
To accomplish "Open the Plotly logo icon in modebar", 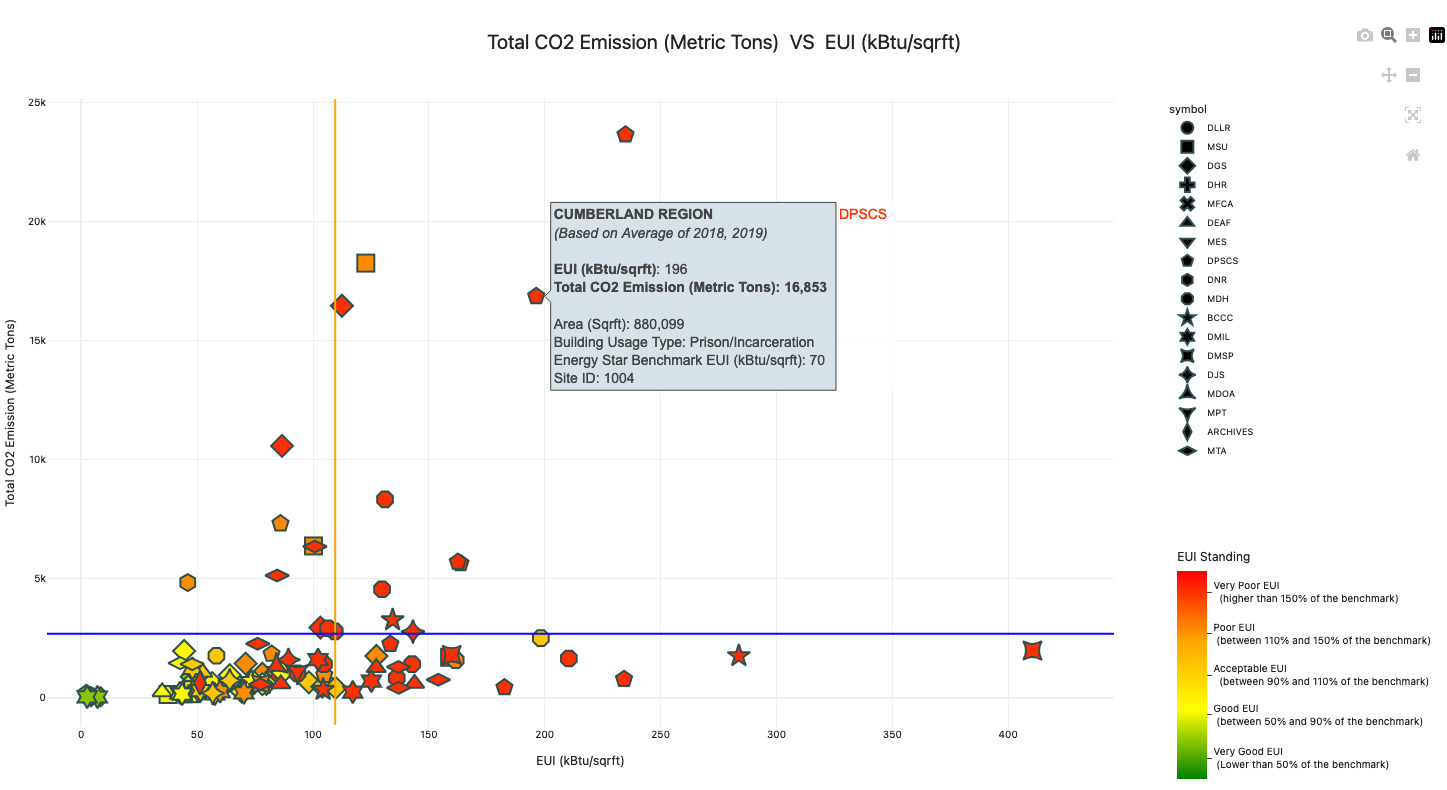I will [1437, 35].
